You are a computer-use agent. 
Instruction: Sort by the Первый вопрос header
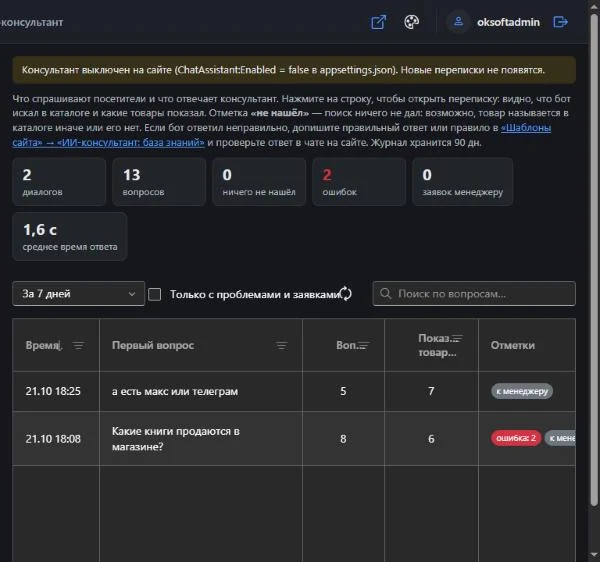pos(153,345)
